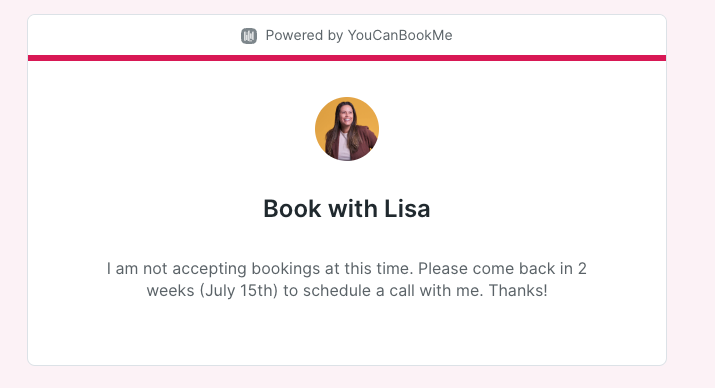
Task: Click the schedule a call phrase
Action: (x=359, y=290)
